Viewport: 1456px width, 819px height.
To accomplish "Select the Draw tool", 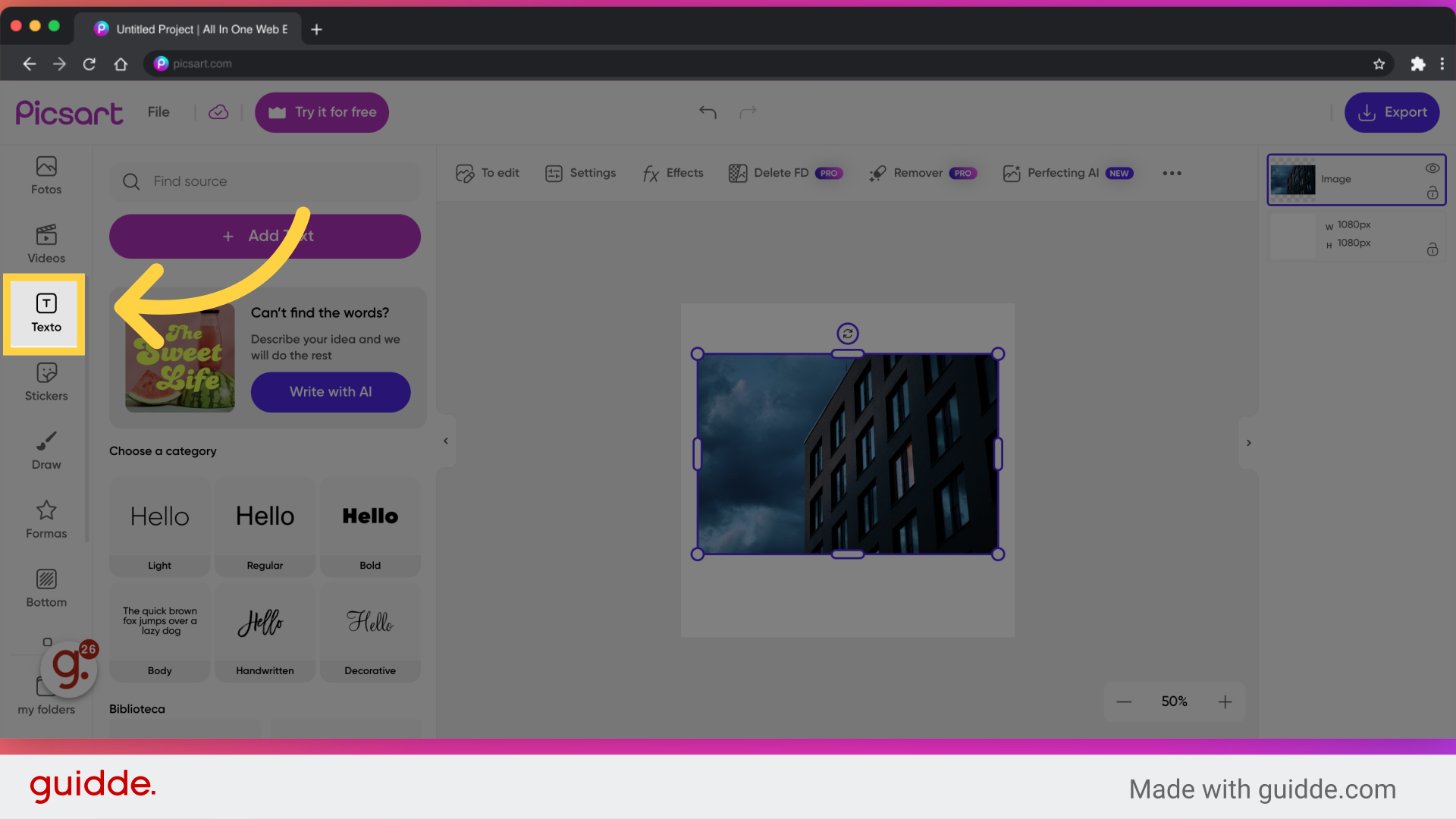I will pyautogui.click(x=45, y=450).
